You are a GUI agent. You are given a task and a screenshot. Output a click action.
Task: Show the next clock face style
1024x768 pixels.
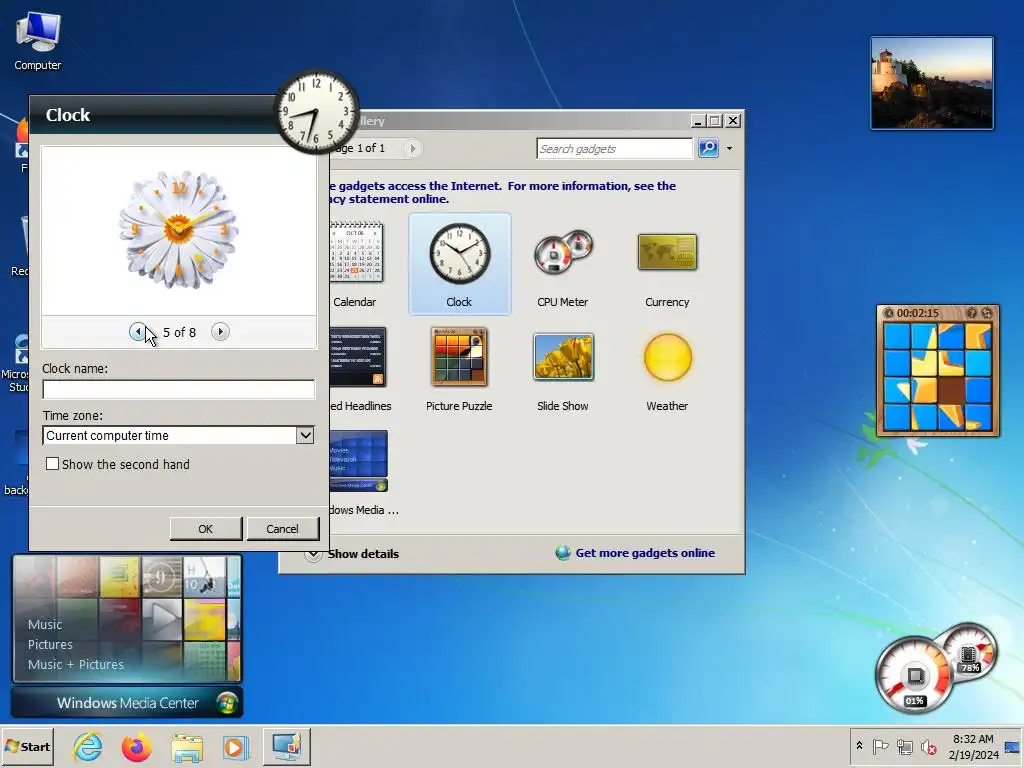pos(220,332)
